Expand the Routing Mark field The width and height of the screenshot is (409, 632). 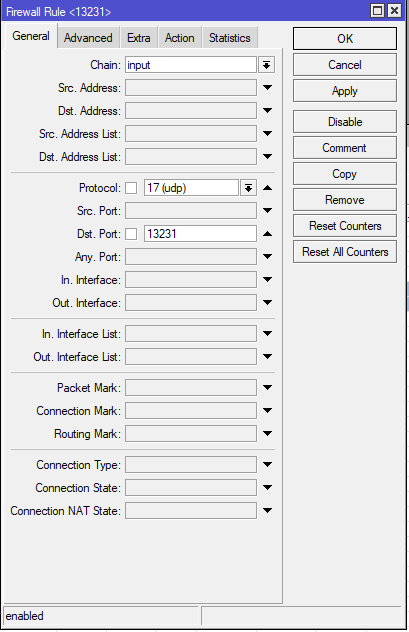click(x=268, y=433)
